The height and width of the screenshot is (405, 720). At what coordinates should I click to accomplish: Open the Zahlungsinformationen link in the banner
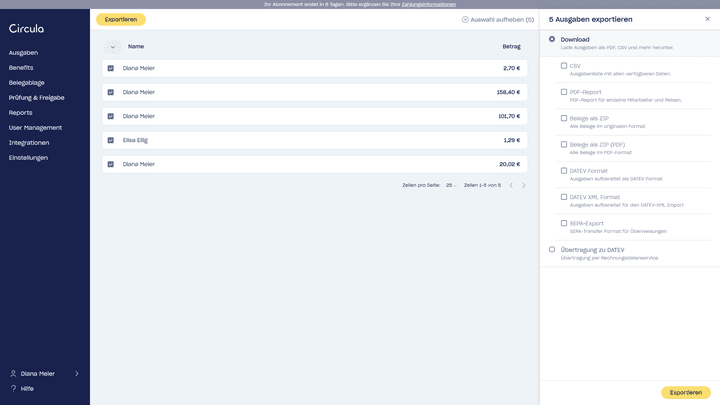428,4
